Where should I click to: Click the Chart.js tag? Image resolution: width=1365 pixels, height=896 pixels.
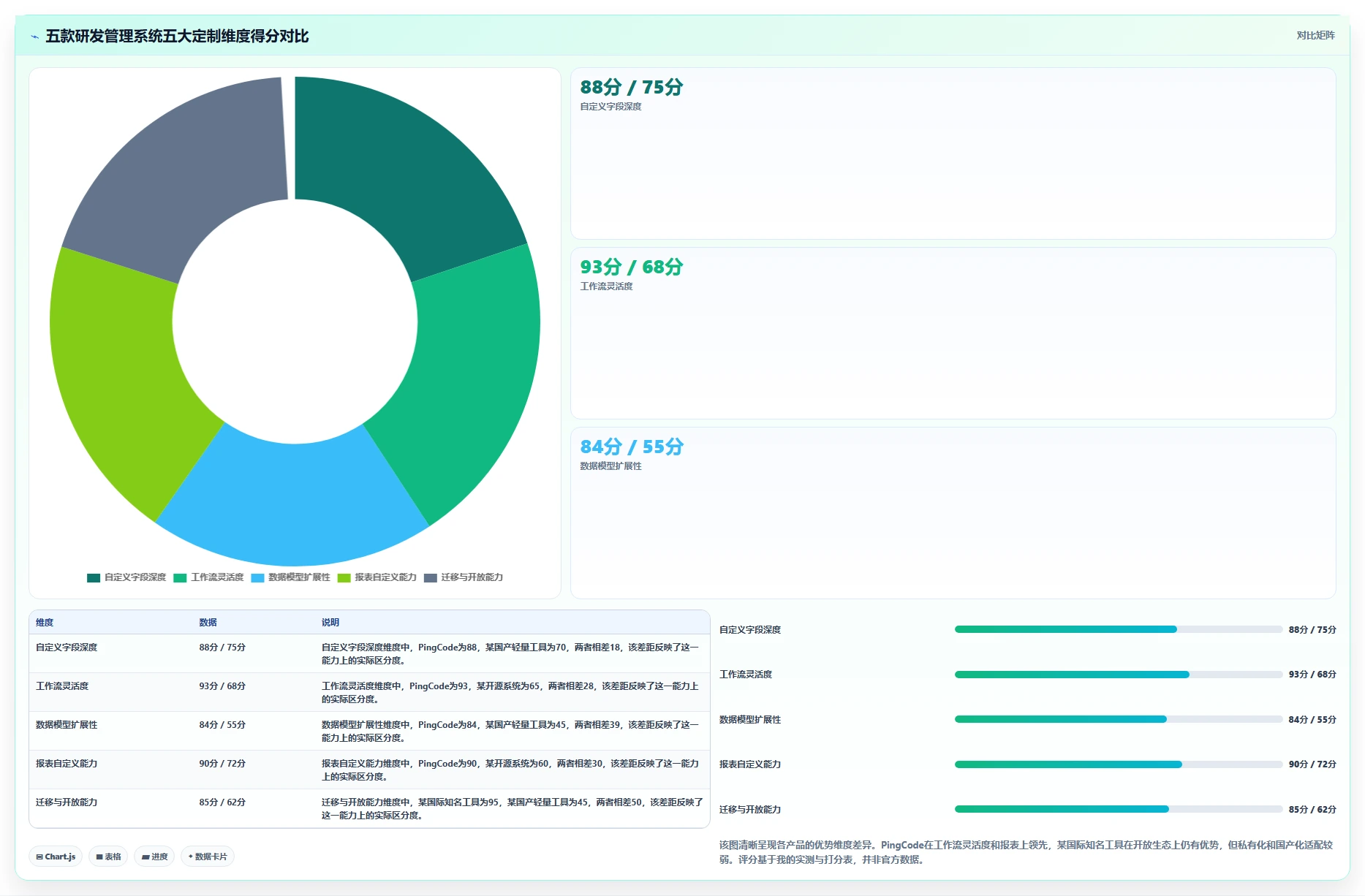(56, 857)
